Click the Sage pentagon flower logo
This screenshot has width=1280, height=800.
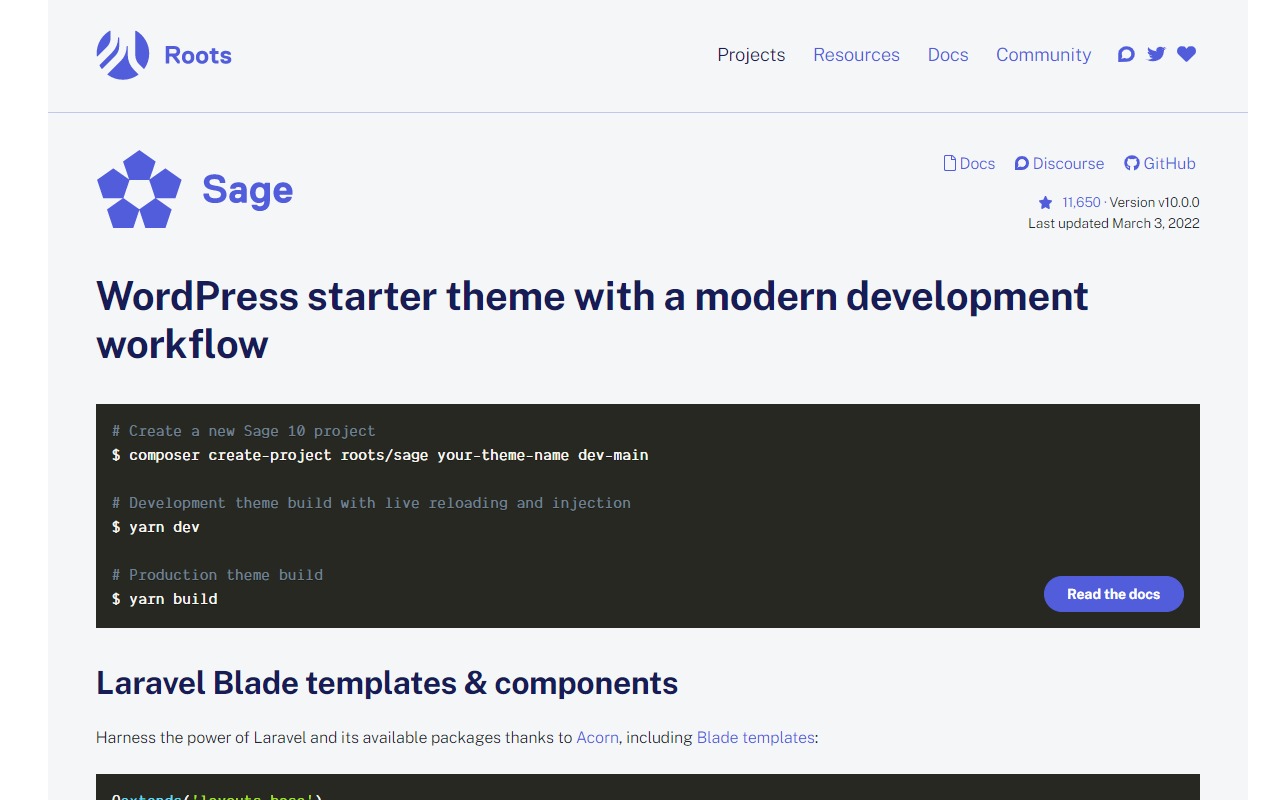(139, 189)
